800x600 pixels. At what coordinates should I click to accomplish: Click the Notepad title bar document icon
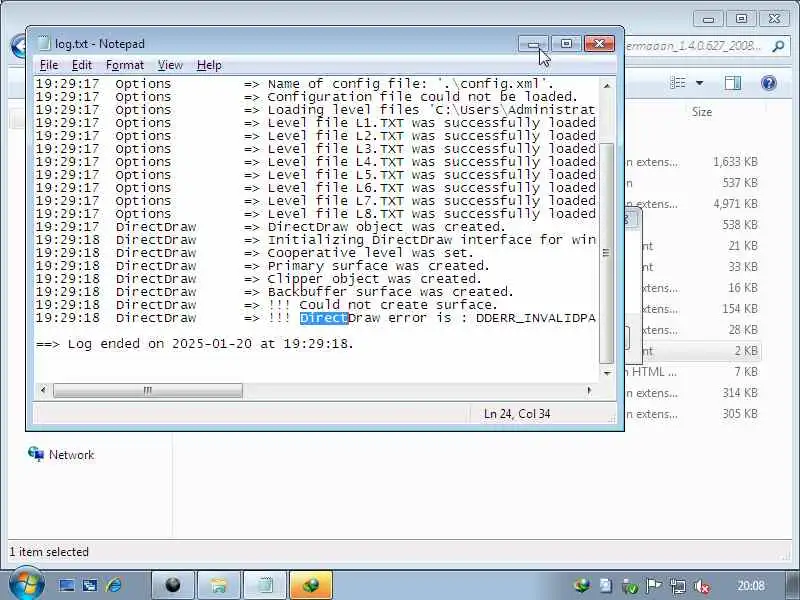tap(44, 44)
